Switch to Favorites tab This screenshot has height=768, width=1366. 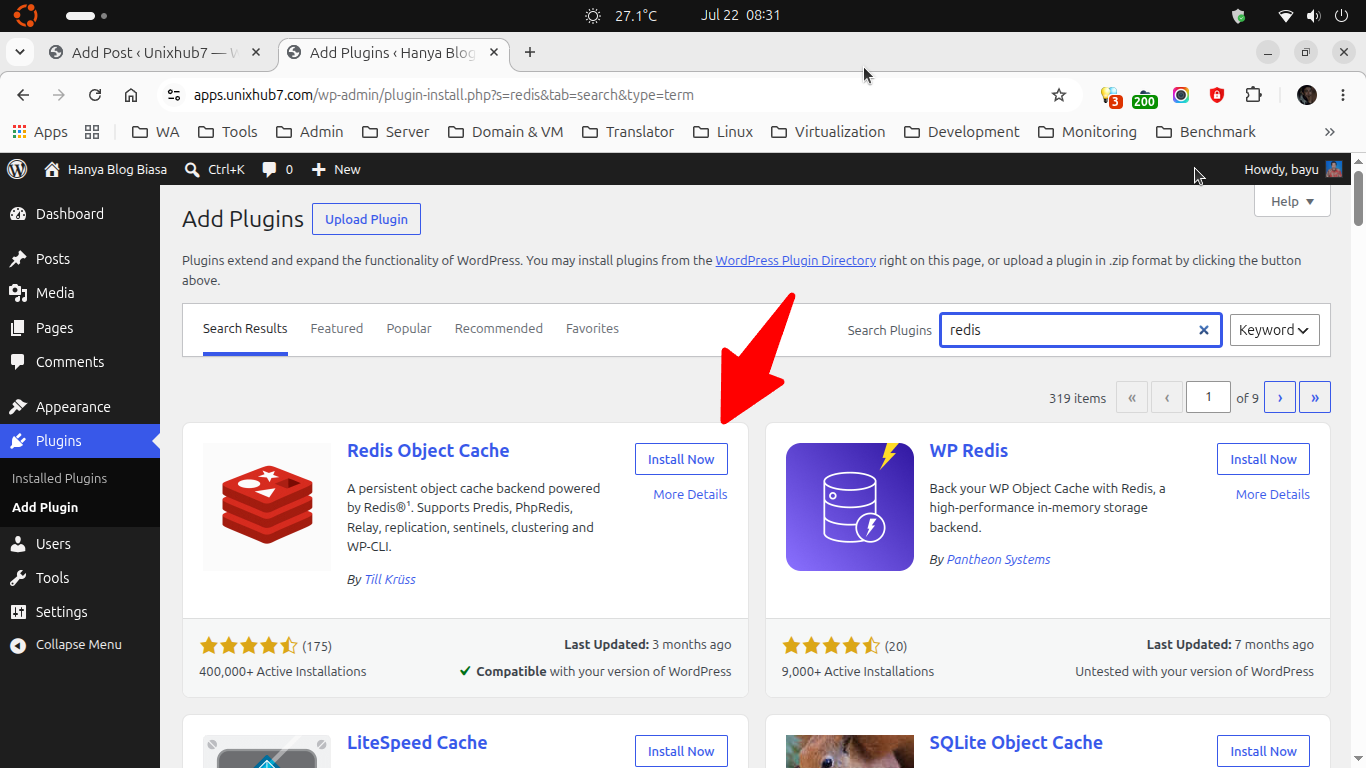tap(592, 328)
